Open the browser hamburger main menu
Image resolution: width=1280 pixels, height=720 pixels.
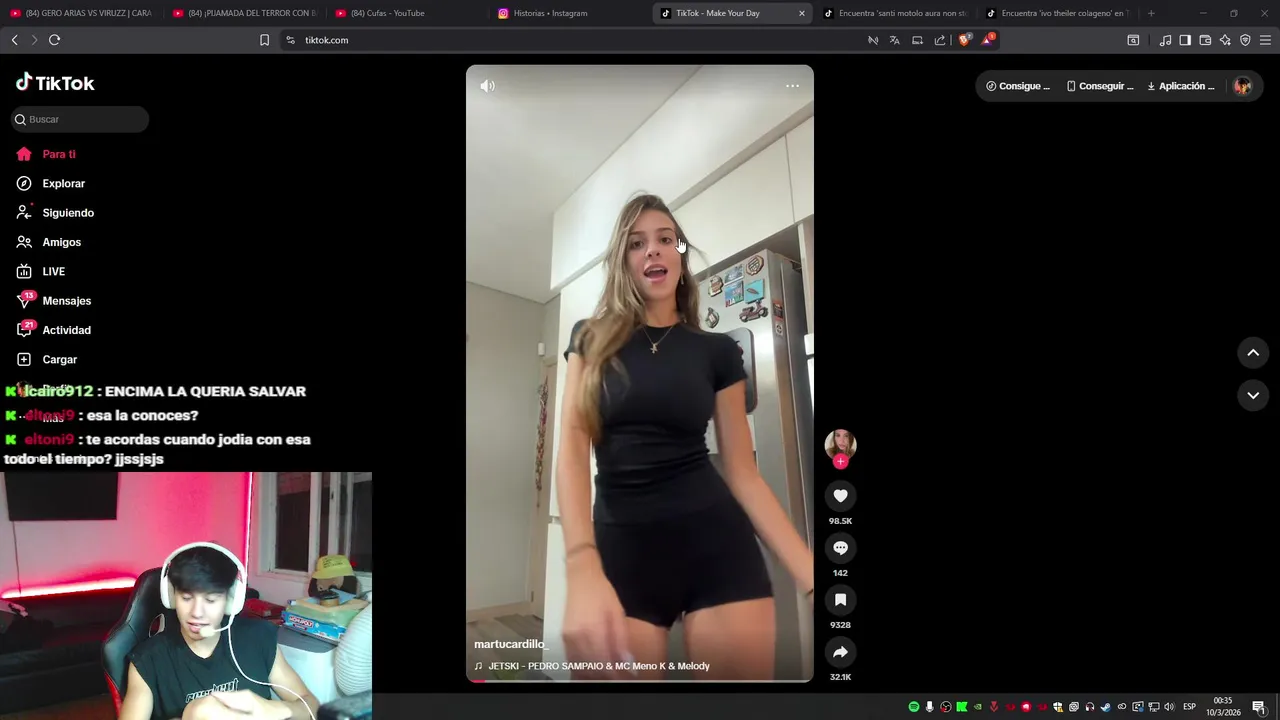(1265, 40)
